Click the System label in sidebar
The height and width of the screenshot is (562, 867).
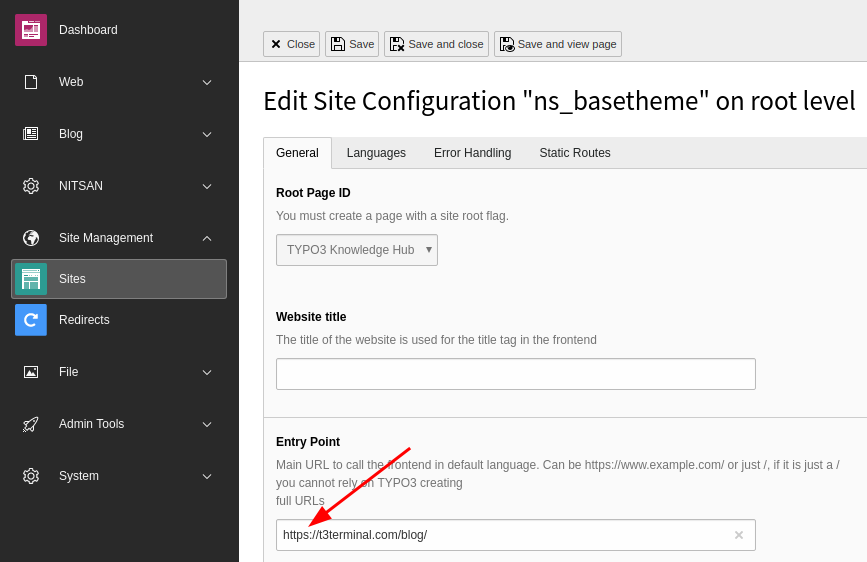click(79, 476)
